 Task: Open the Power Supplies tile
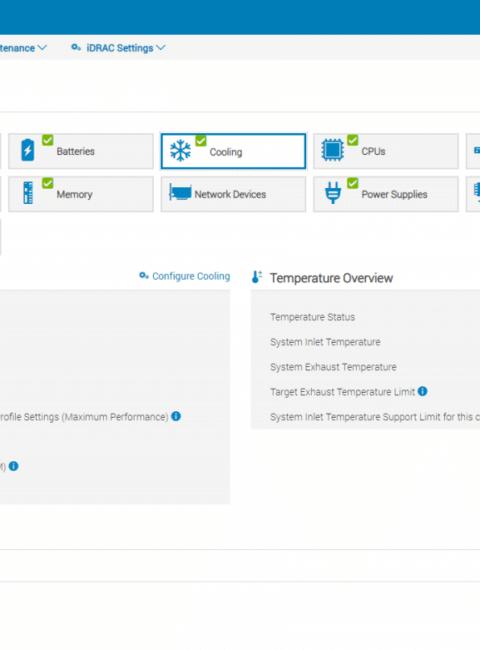(x=386, y=194)
